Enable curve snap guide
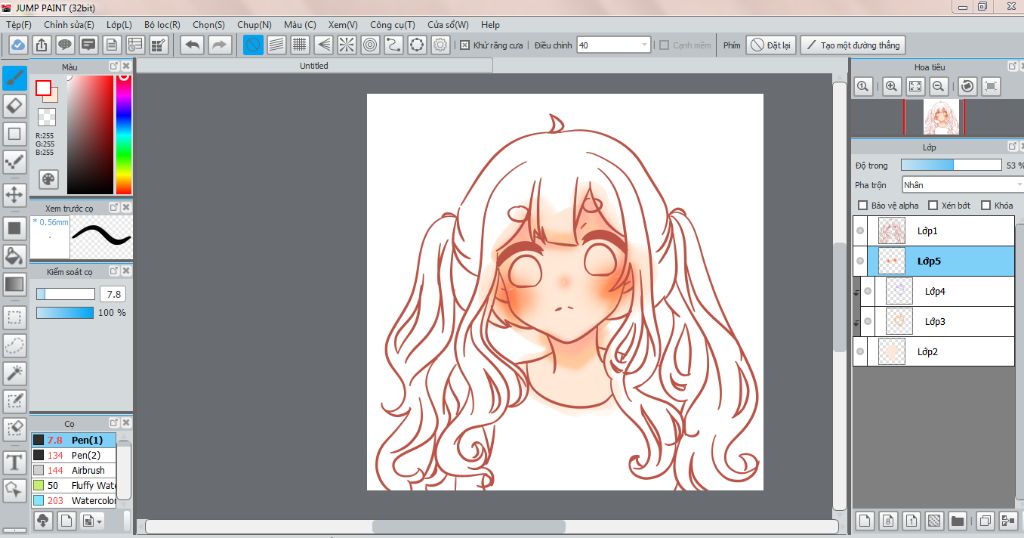The height and width of the screenshot is (538, 1024). pyautogui.click(x=393, y=45)
